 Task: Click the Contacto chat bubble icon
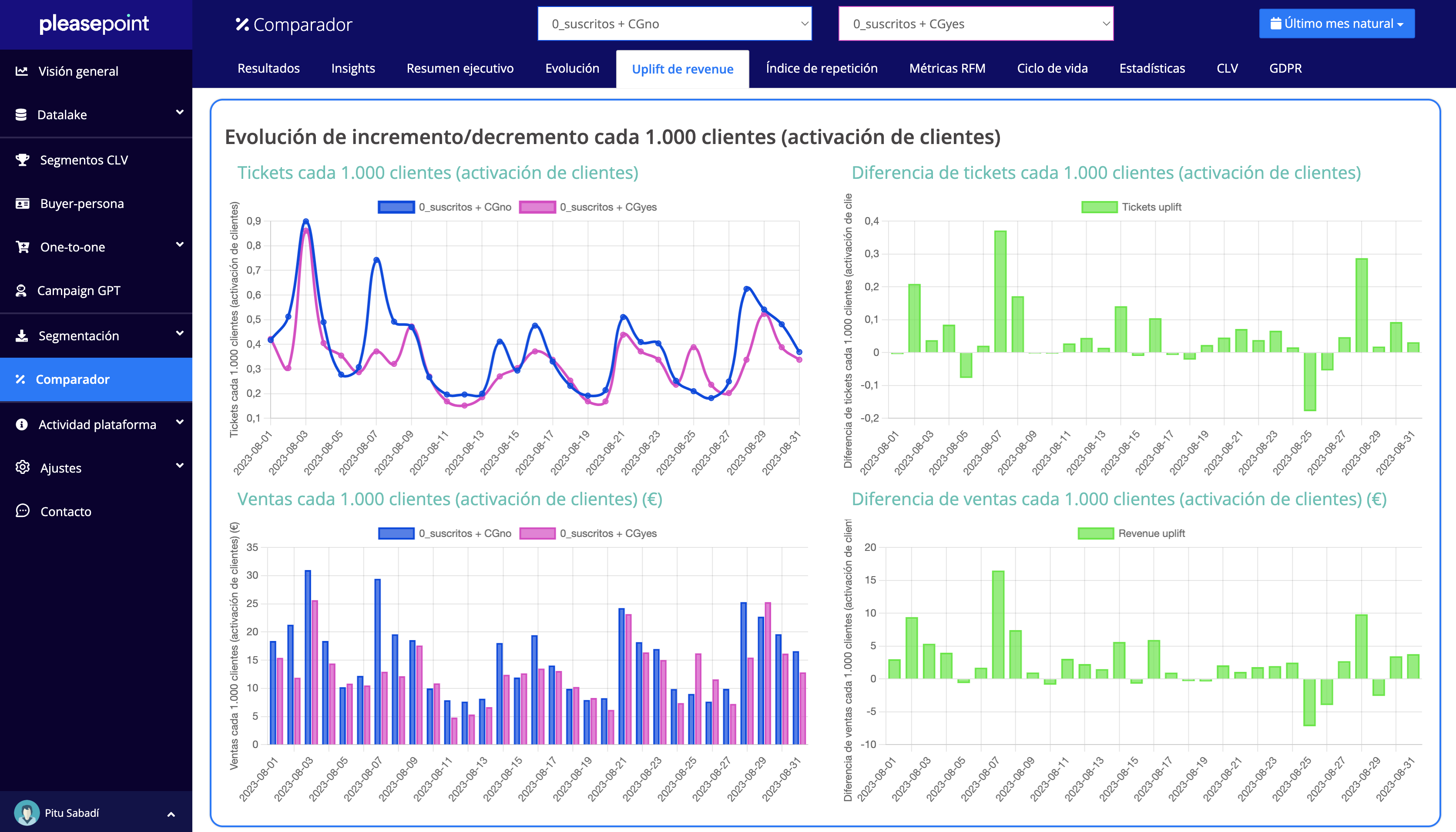coord(22,511)
